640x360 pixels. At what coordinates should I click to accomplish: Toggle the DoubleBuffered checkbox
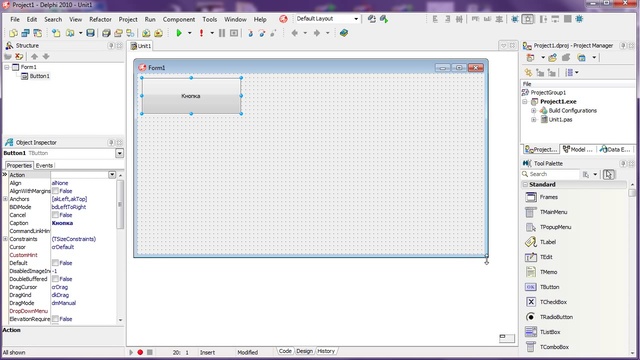pyautogui.click(x=55, y=279)
